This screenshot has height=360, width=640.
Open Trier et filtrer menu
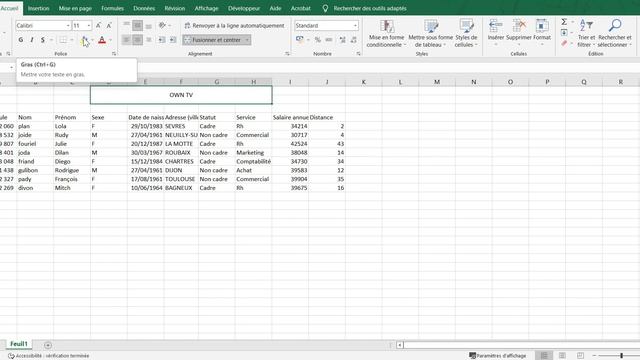pos(586,33)
